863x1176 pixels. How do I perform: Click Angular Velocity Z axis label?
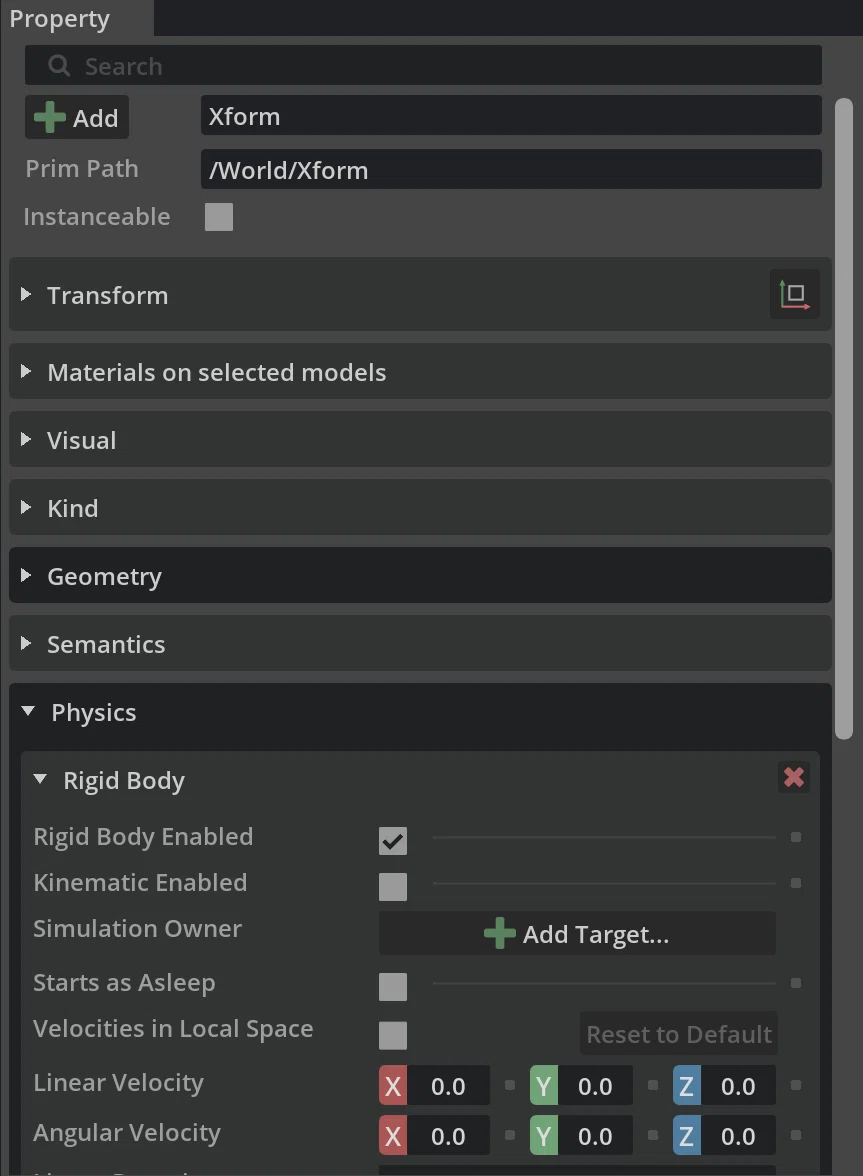point(686,1136)
